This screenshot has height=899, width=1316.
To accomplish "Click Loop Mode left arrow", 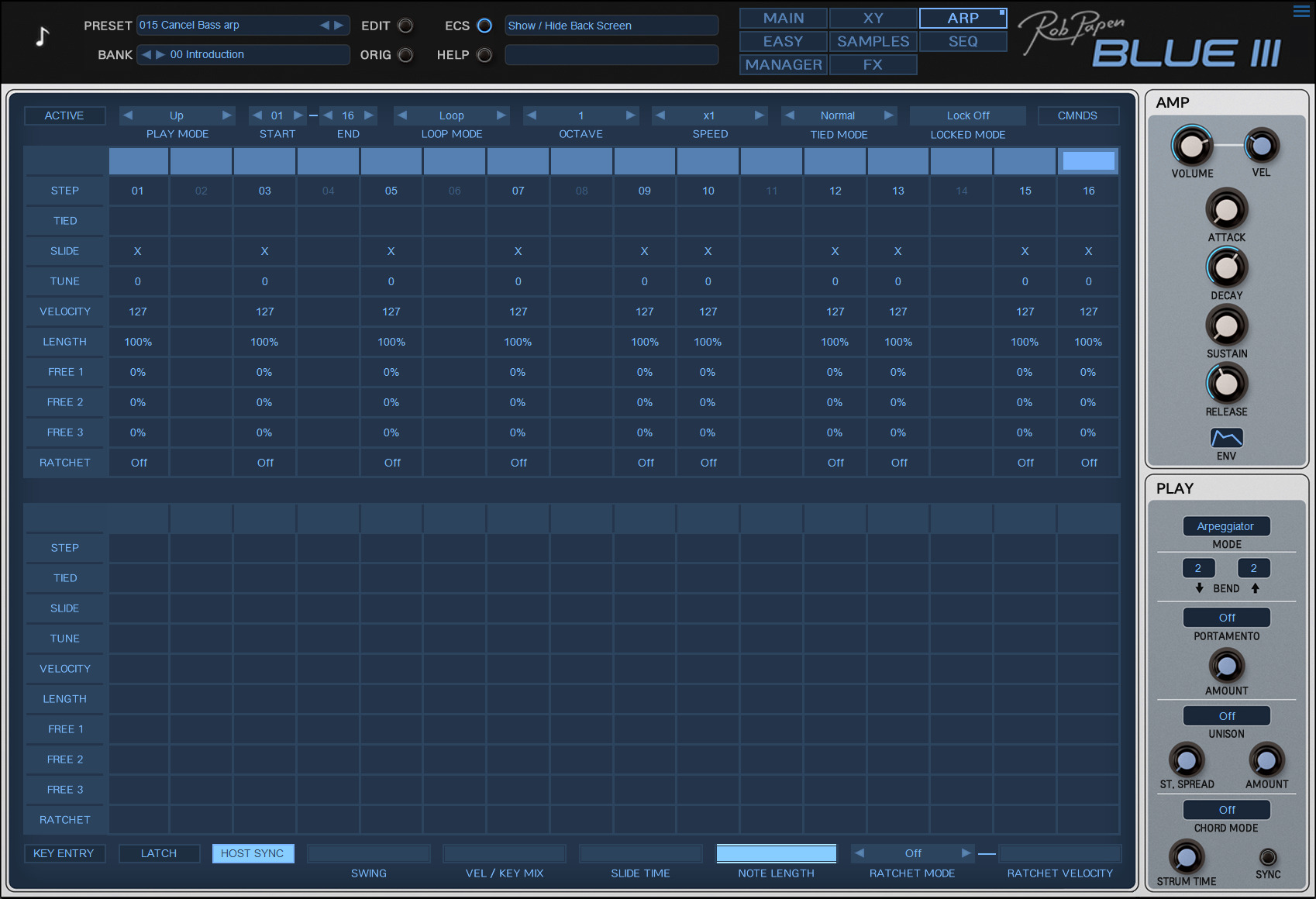I will click(401, 115).
